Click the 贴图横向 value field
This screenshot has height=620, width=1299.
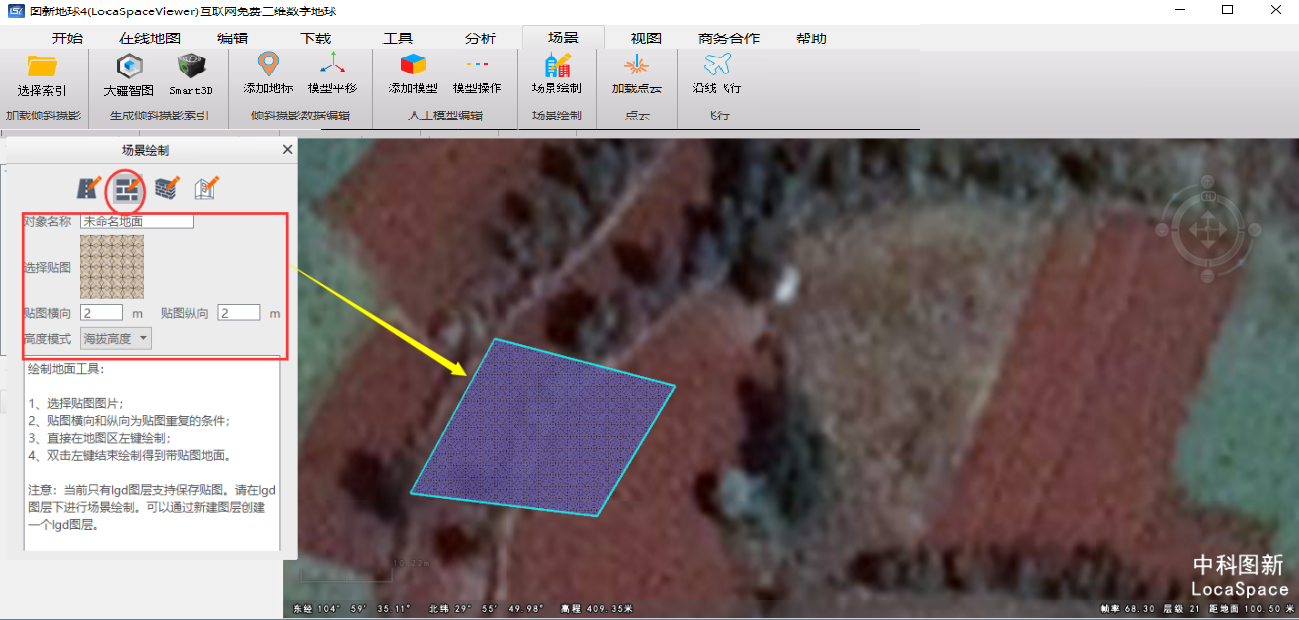point(101,313)
